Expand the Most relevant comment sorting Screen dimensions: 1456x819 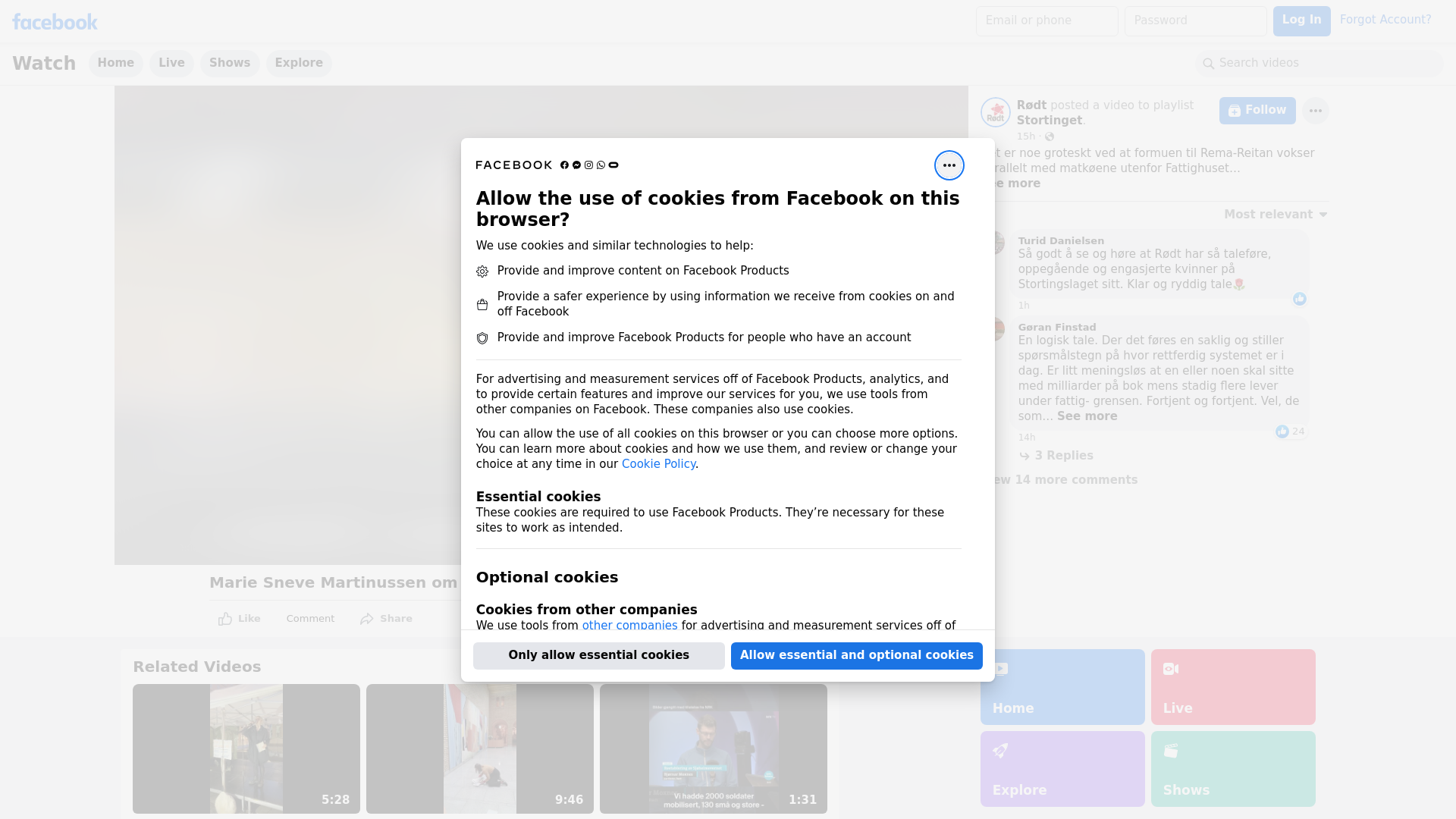click(x=1276, y=215)
